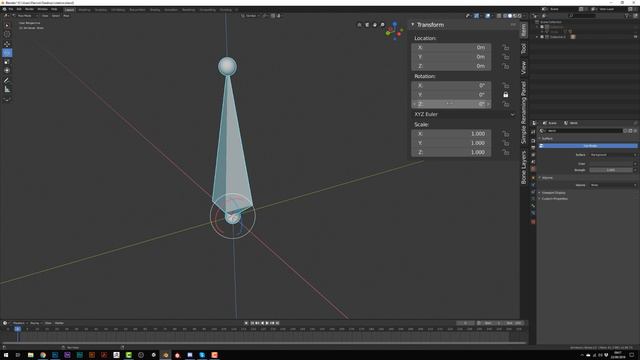Toggle lock for Scale X
Screen dimensions: 640x360
[505, 134]
